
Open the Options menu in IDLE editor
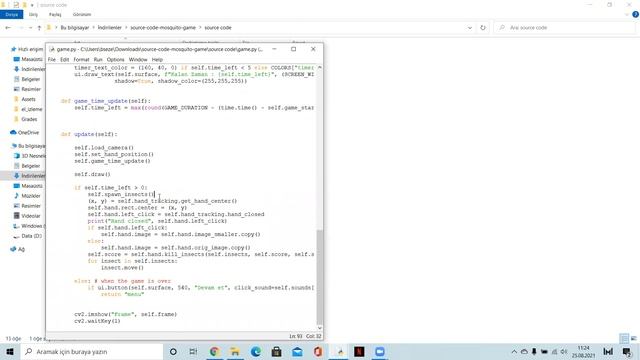click(x=116, y=60)
